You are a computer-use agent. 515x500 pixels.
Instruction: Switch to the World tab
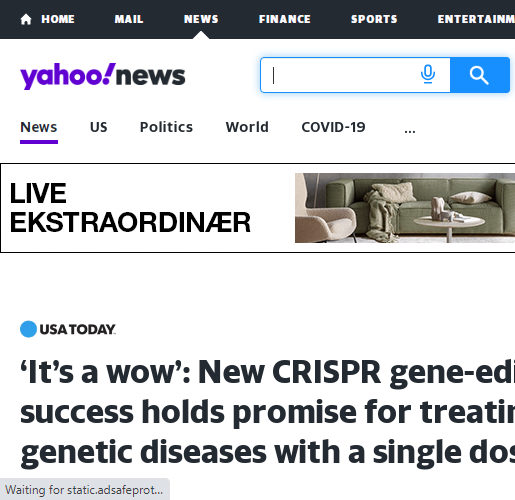247,127
